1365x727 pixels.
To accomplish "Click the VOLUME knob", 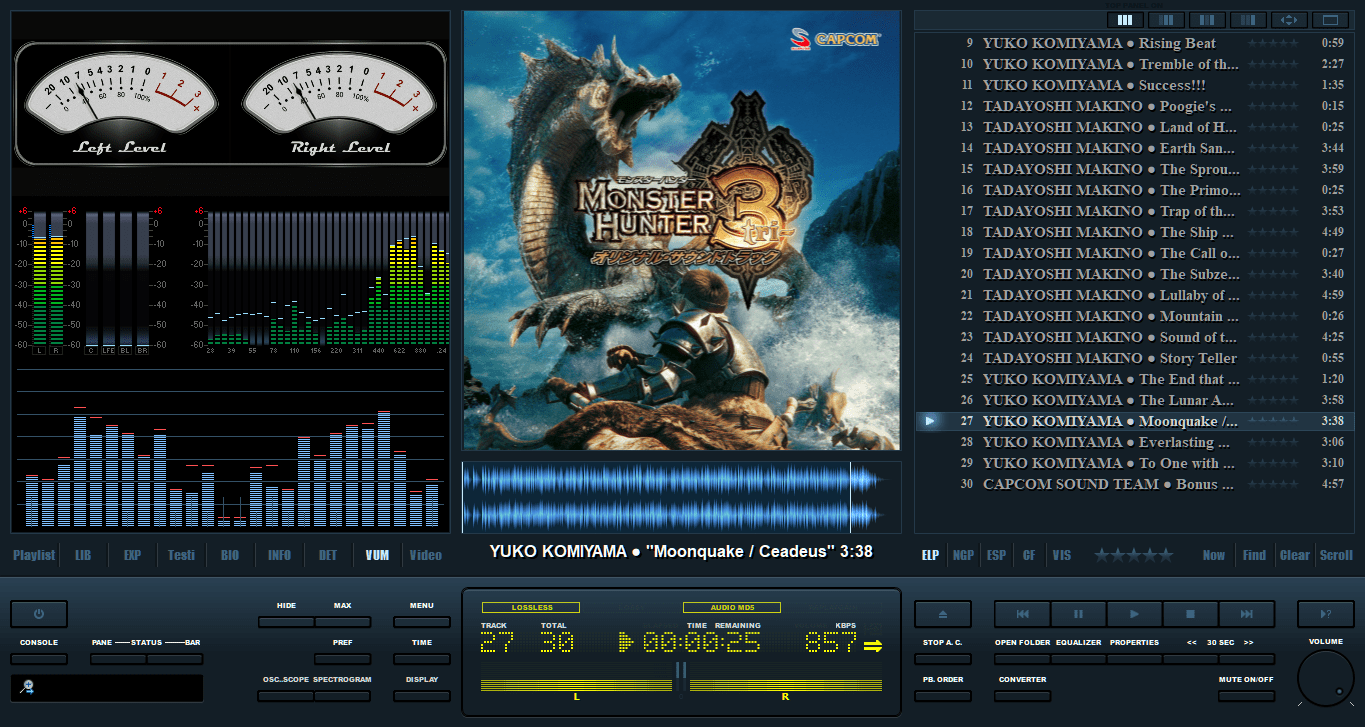I will coord(1326,678).
